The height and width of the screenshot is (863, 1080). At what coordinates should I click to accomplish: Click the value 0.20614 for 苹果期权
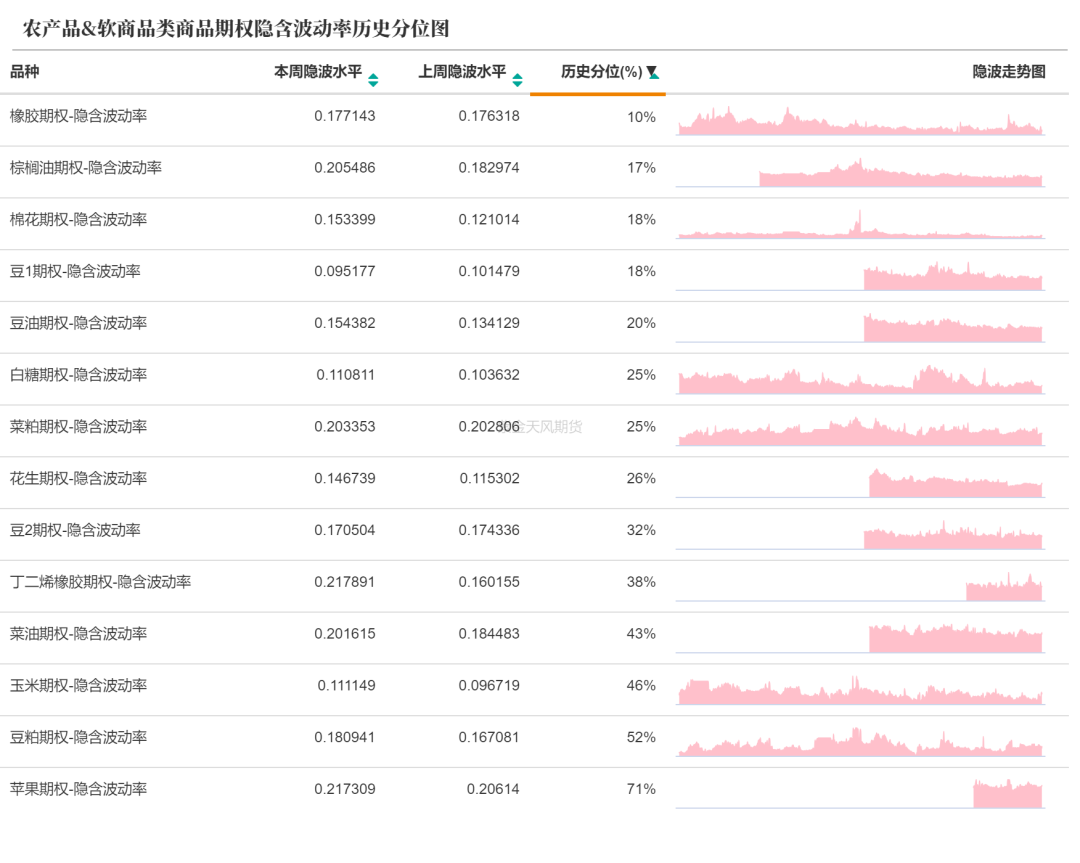(x=493, y=789)
